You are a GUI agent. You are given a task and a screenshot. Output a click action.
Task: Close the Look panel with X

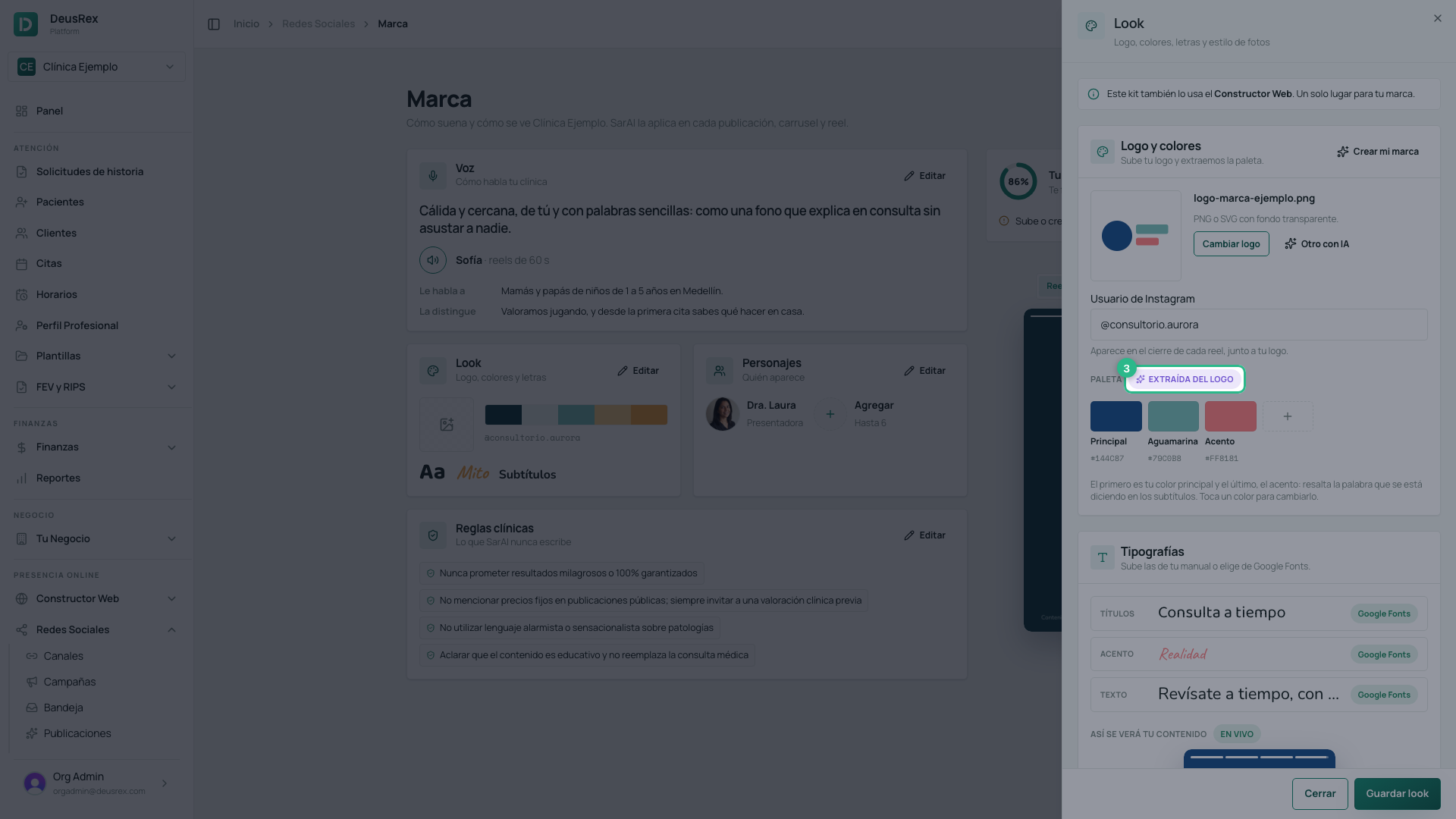(x=1437, y=18)
